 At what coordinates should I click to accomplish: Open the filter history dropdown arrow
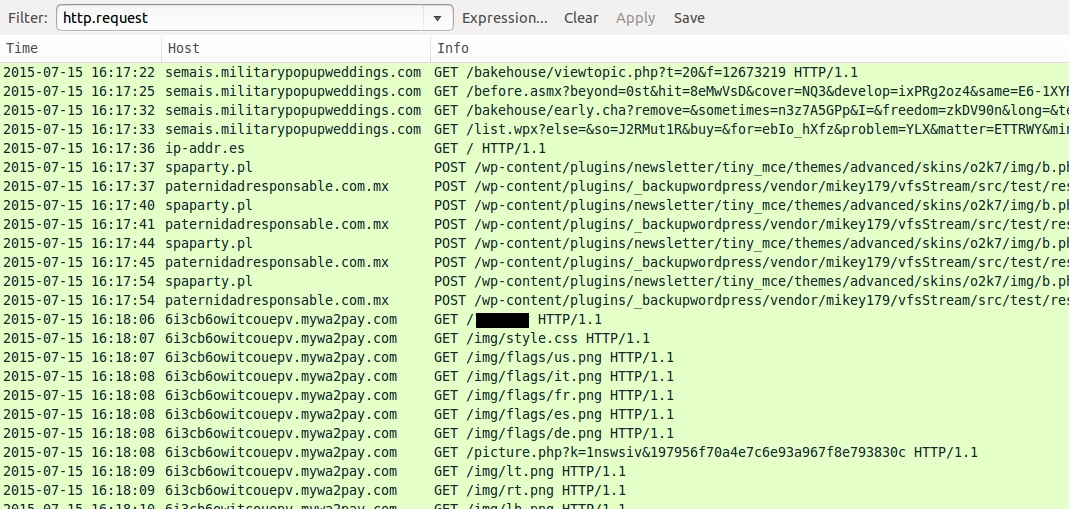coord(438,18)
